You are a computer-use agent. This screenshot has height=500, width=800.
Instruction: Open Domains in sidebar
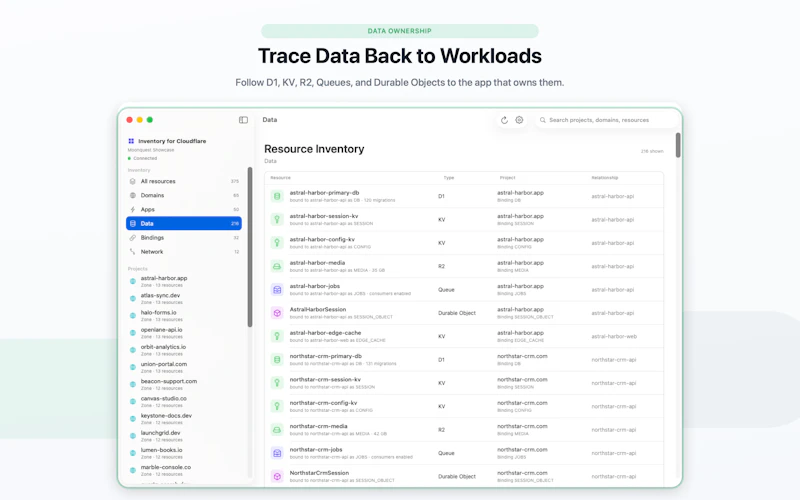(184, 195)
